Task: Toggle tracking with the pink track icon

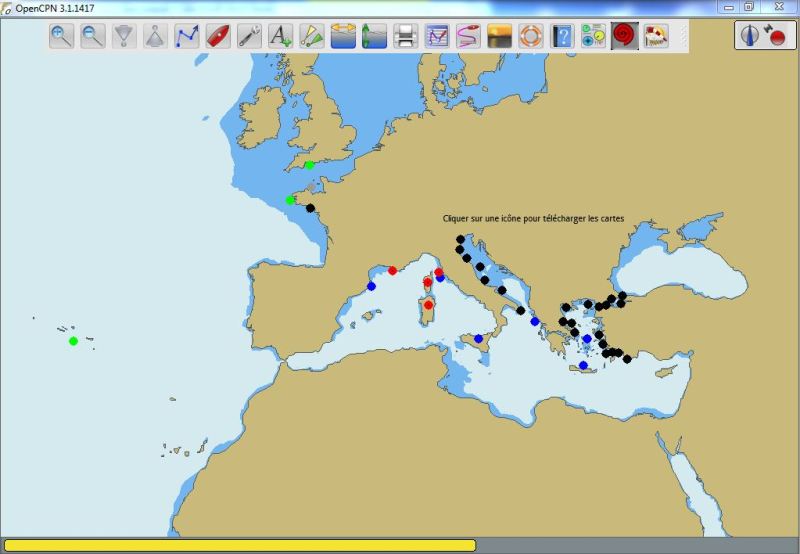Action: point(468,36)
